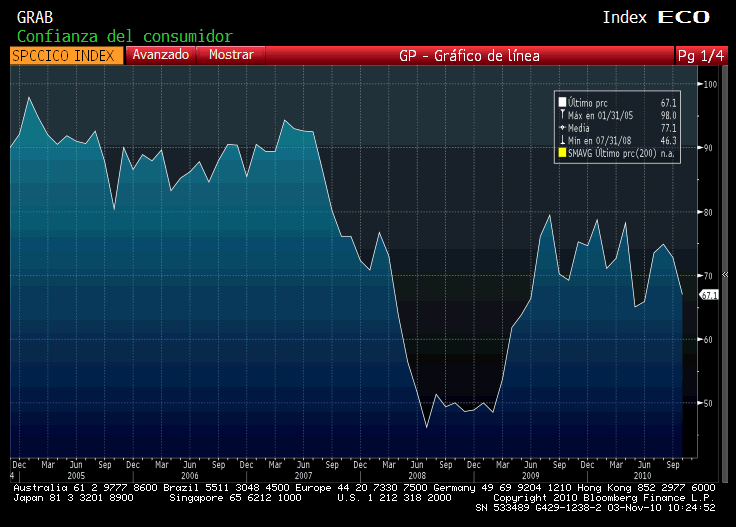Screen dimensions: 736x527
Task: Click the 60 y-axis label
Action: point(708,339)
